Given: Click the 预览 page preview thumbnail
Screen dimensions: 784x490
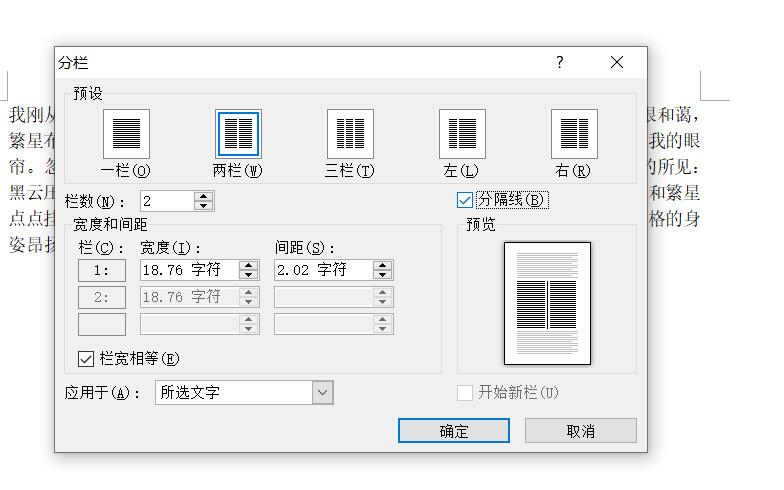Looking at the screenshot, I should [x=547, y=303].
